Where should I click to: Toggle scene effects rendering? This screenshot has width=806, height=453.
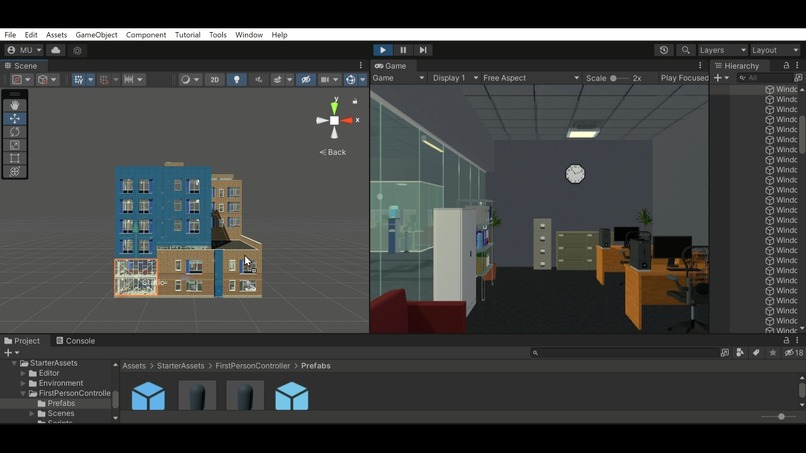click(x=278, y=80)
